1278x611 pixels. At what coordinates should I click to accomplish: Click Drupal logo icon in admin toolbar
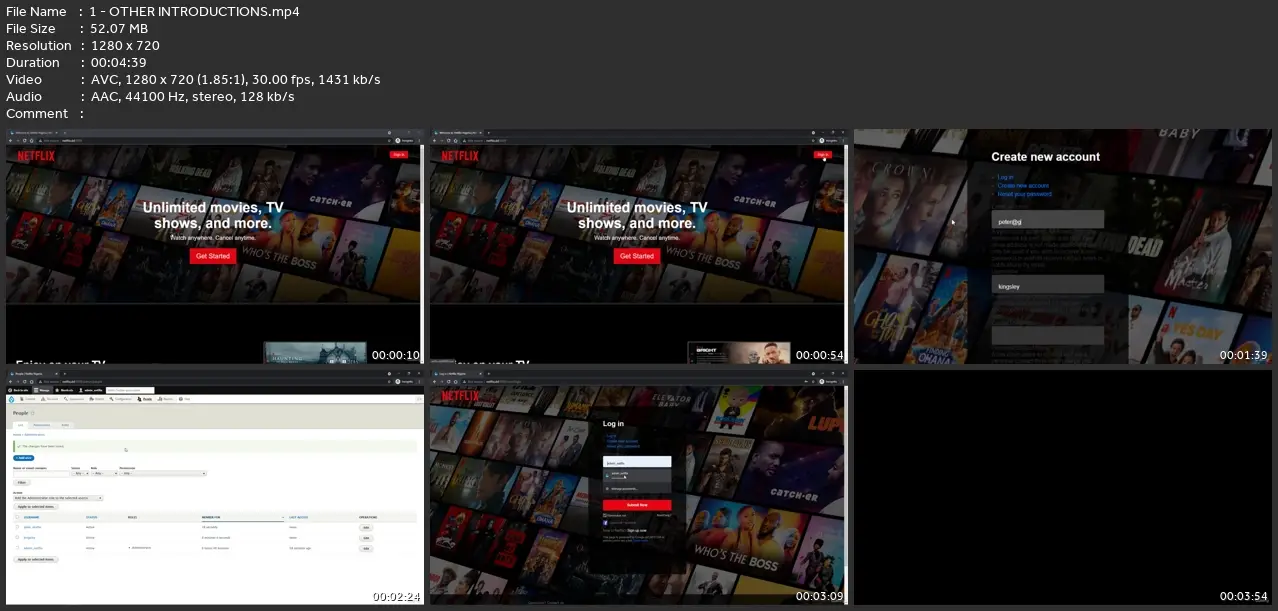click(12, 399)
